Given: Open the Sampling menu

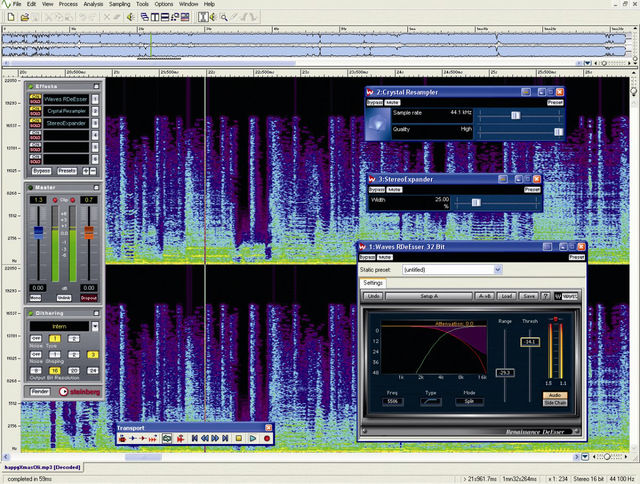Looking at the screenshot, I should point(120,4).
